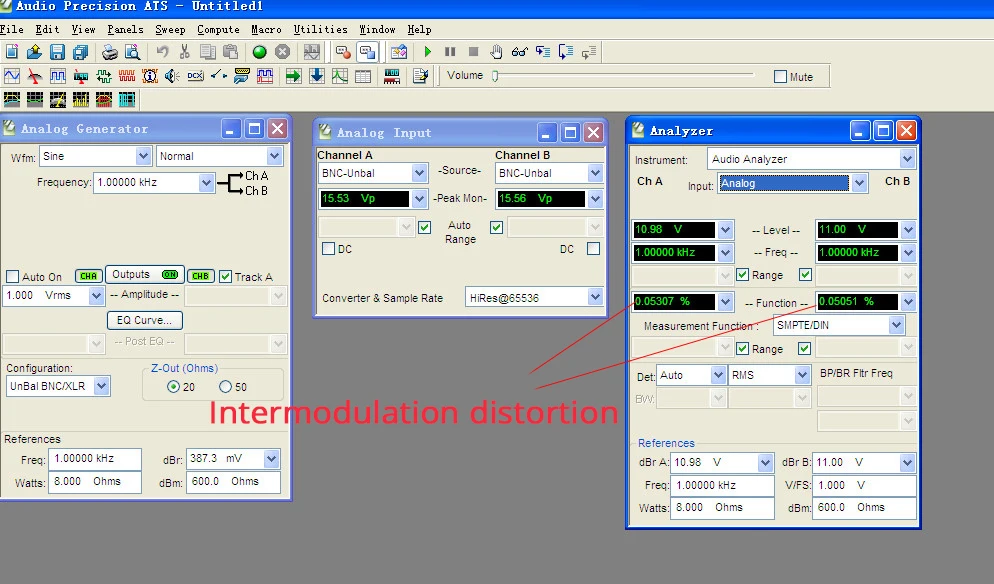
Task: Start the sweep with the green circle Go icon
Action: click(x=259, y=52)
